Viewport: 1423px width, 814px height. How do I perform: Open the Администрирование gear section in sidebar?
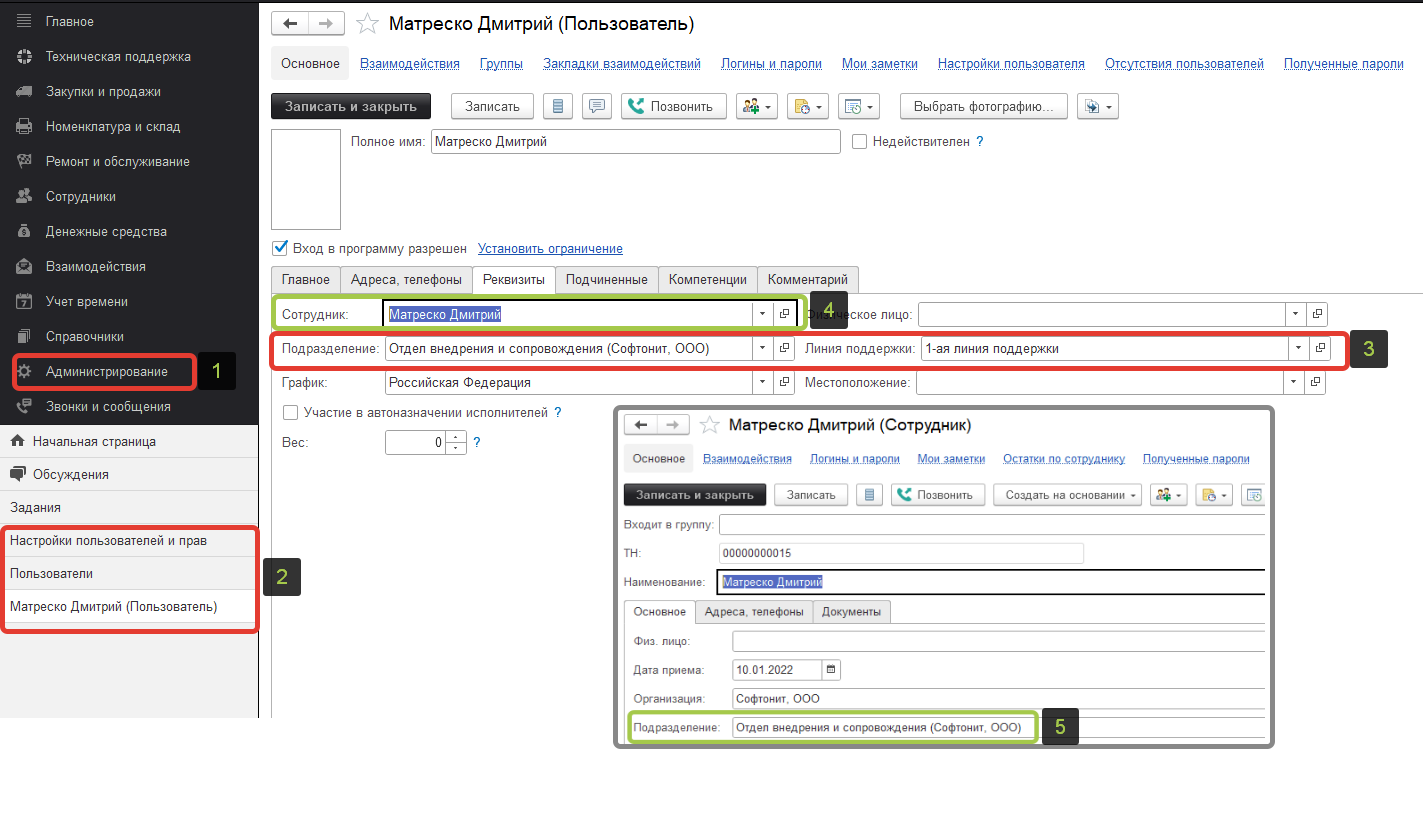(x=106, y=372)
